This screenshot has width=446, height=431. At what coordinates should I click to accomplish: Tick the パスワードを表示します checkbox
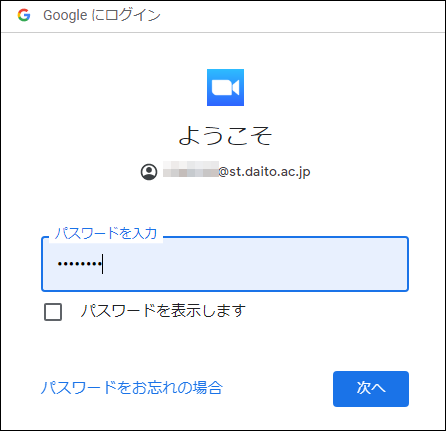coord(53,312)
